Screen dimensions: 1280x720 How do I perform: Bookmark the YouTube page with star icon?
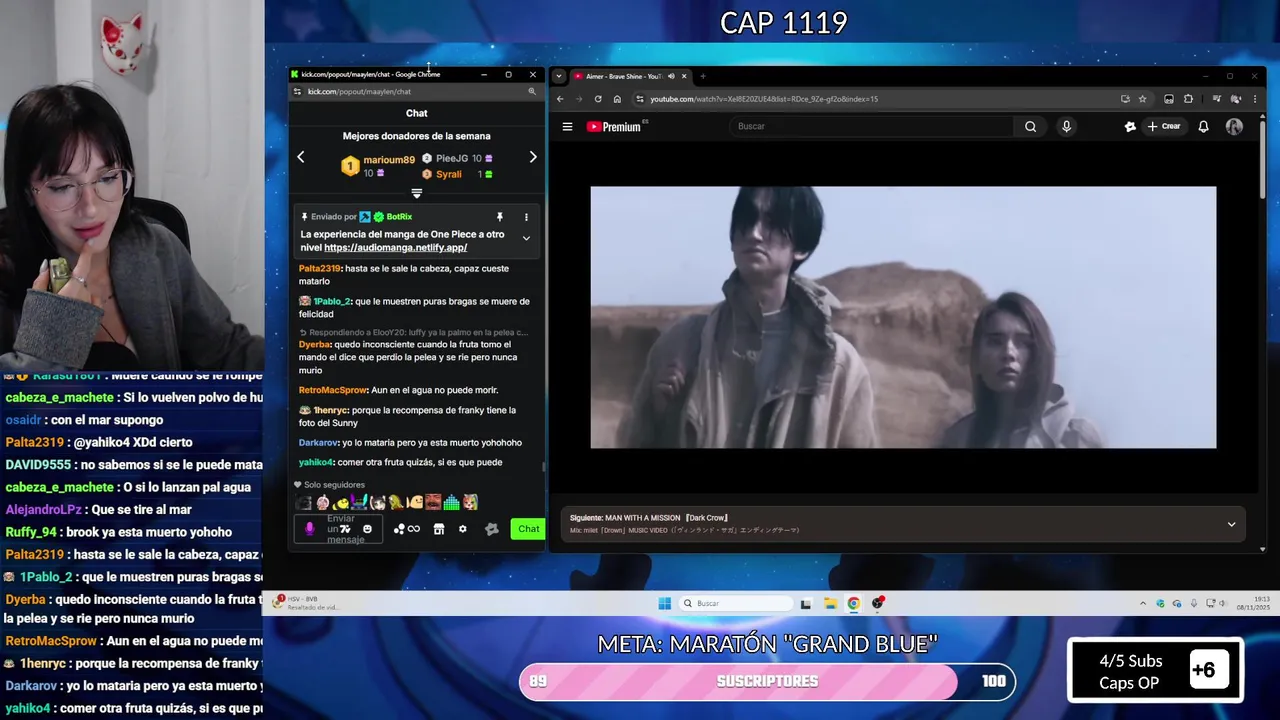[1142, 99]
